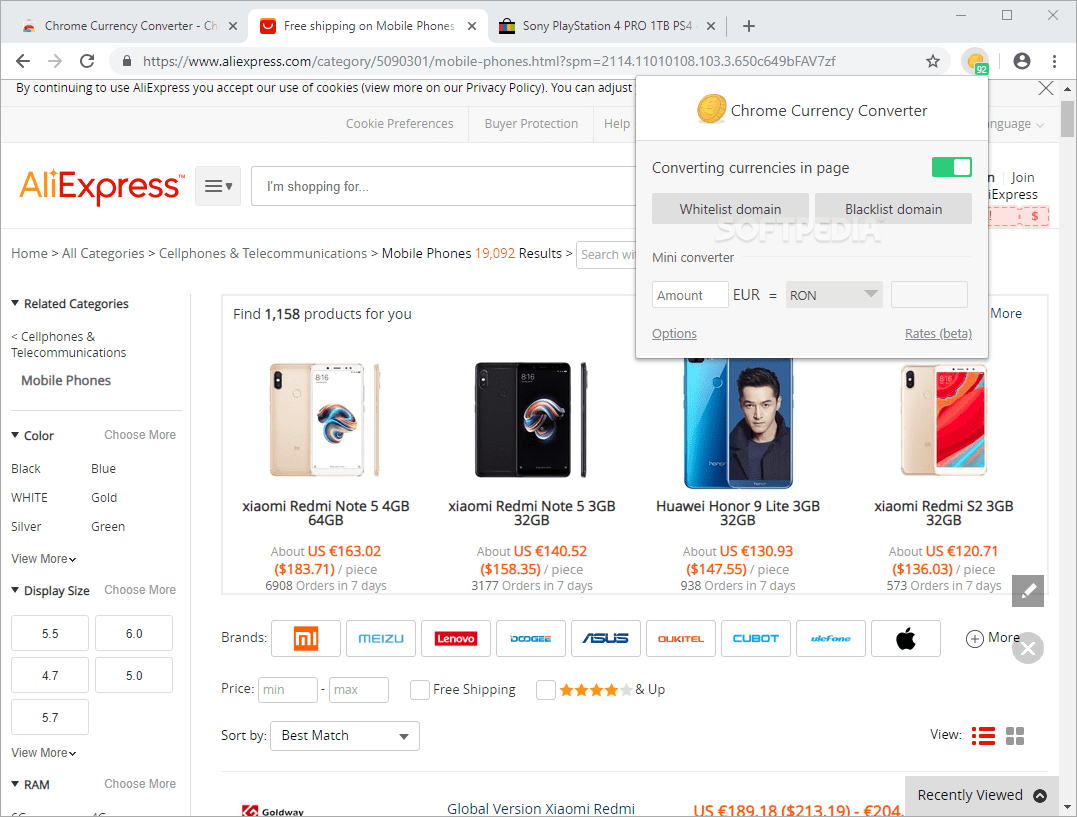Open the Sort by Best Match dropdown

tap(345, 736)
